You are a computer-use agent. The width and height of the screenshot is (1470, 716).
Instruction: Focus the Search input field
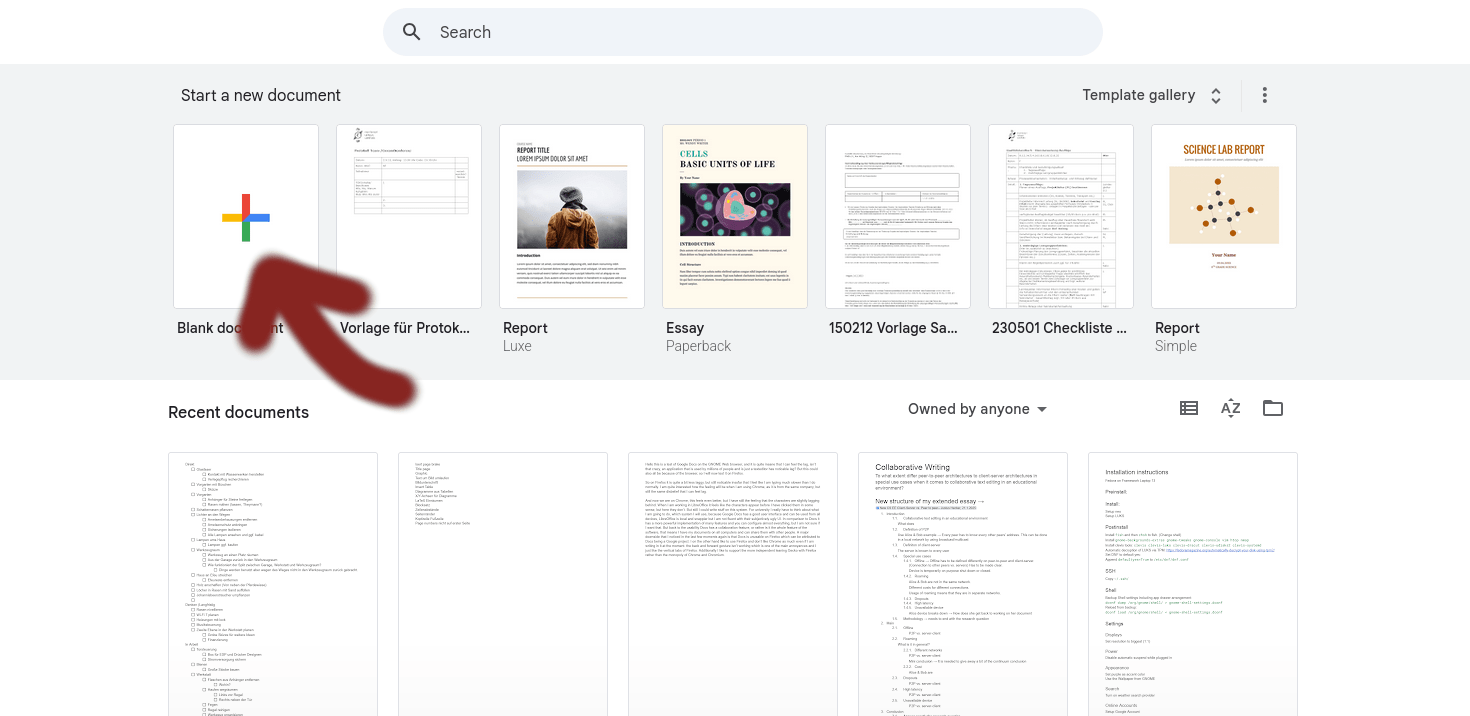[743, 32]
